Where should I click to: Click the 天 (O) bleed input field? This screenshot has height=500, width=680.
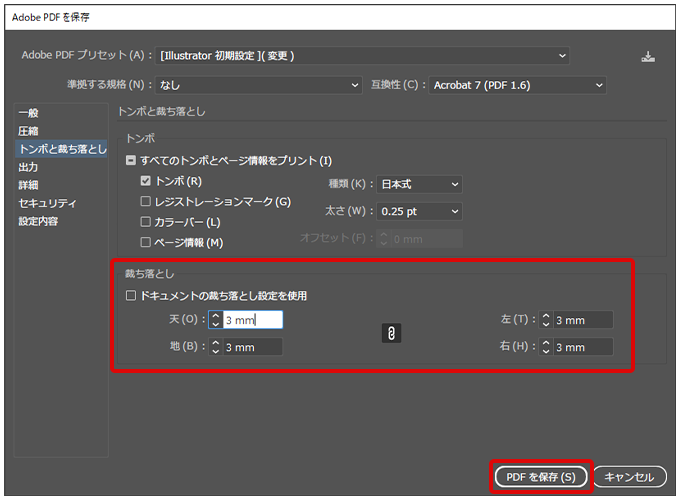click(x=253, y=320)
